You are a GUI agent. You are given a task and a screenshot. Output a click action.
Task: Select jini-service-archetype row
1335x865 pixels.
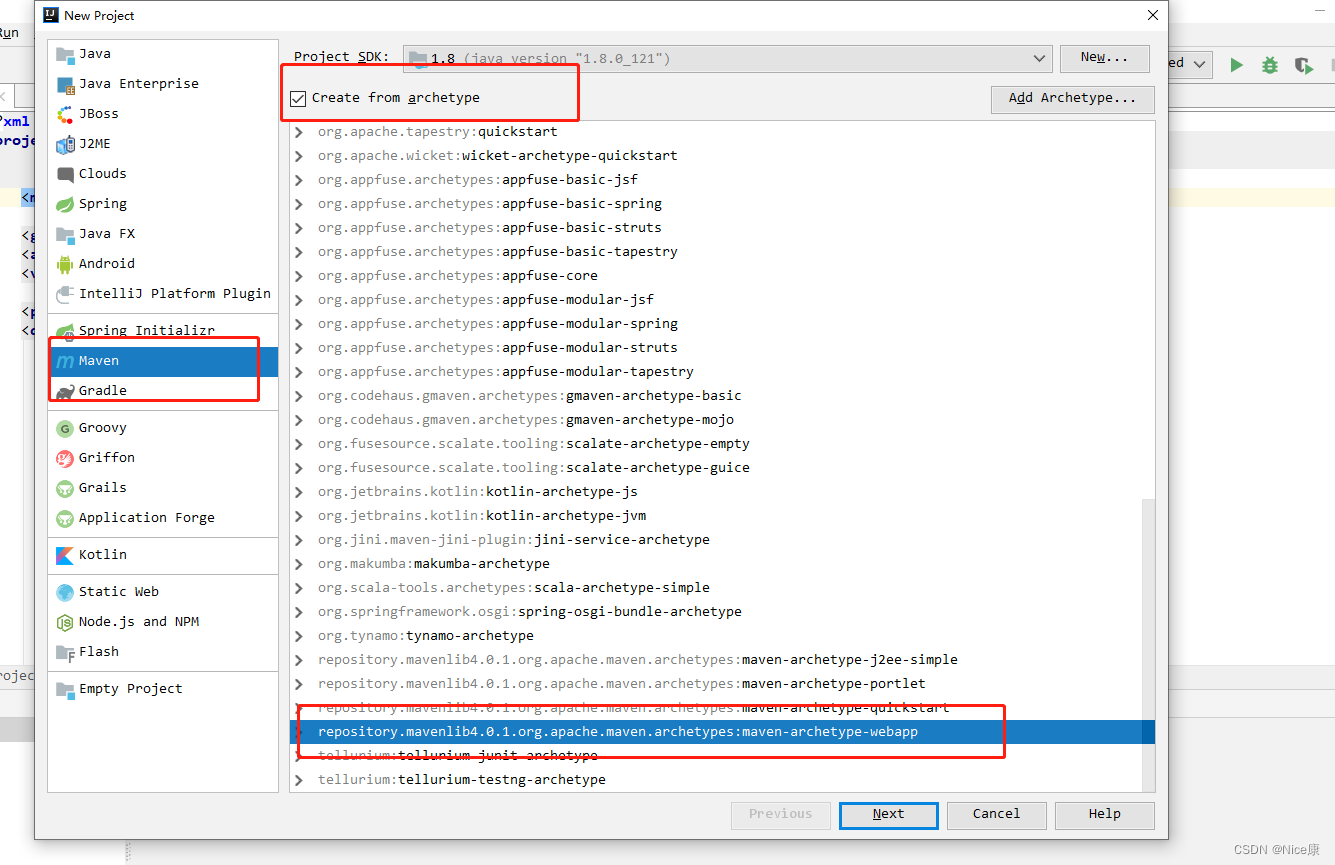[x=716, y=540]
